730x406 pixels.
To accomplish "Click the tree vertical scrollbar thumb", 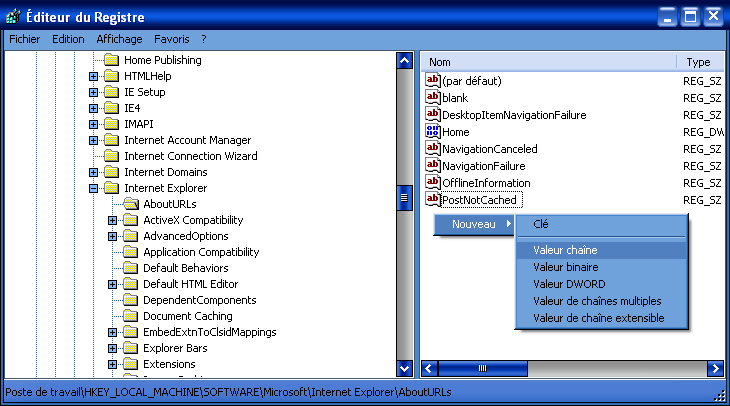I will 405,197.
